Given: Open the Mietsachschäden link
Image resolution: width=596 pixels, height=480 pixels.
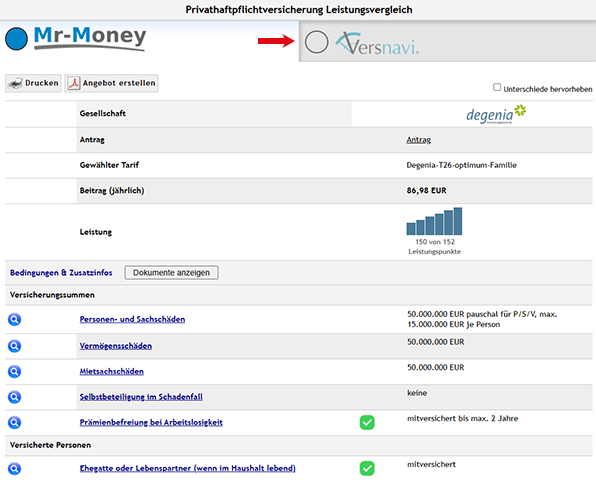Looking at the screenshot, I should click(x=112, y=372).
